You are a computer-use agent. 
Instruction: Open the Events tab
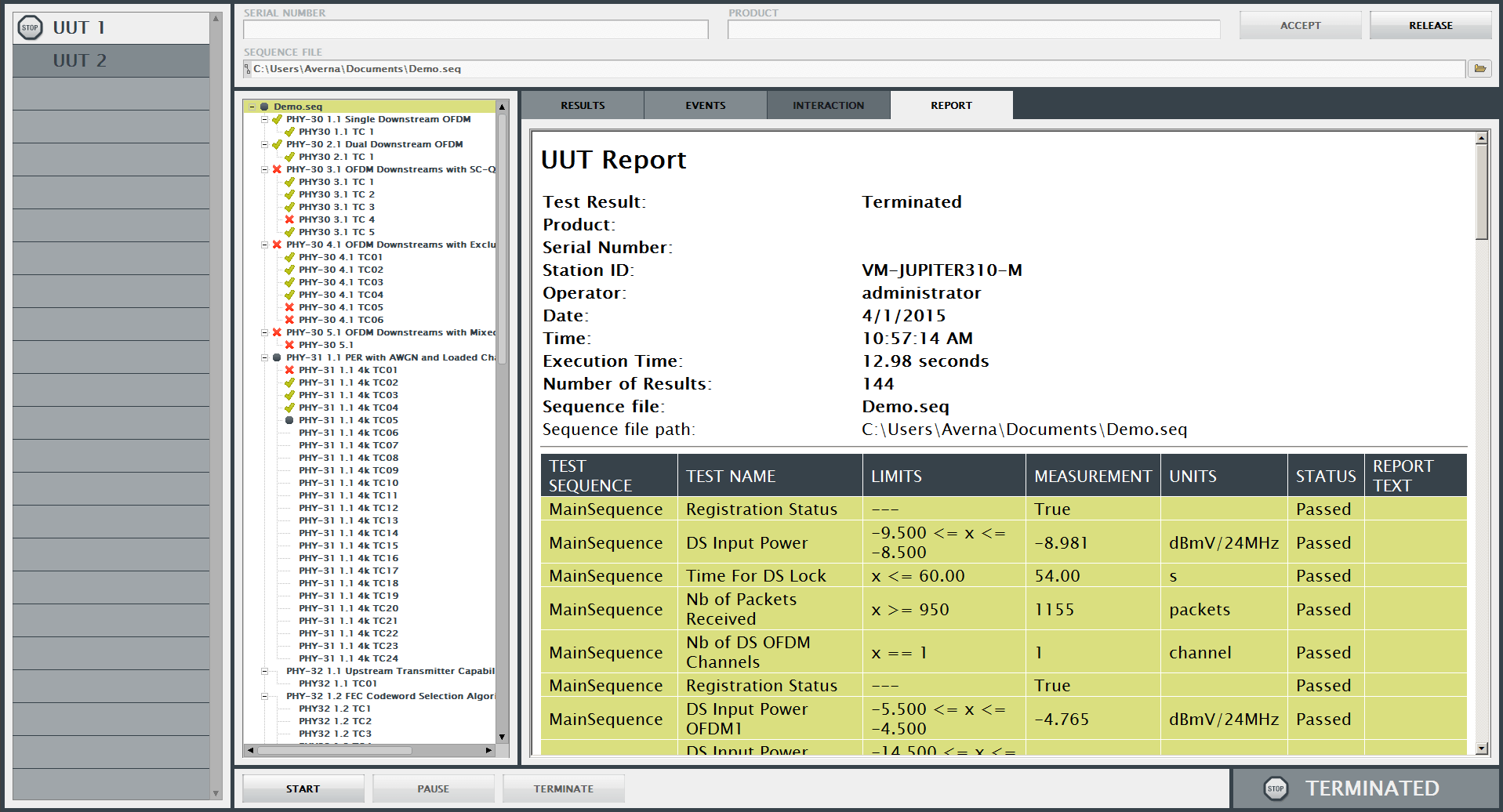tap(705, 105)
